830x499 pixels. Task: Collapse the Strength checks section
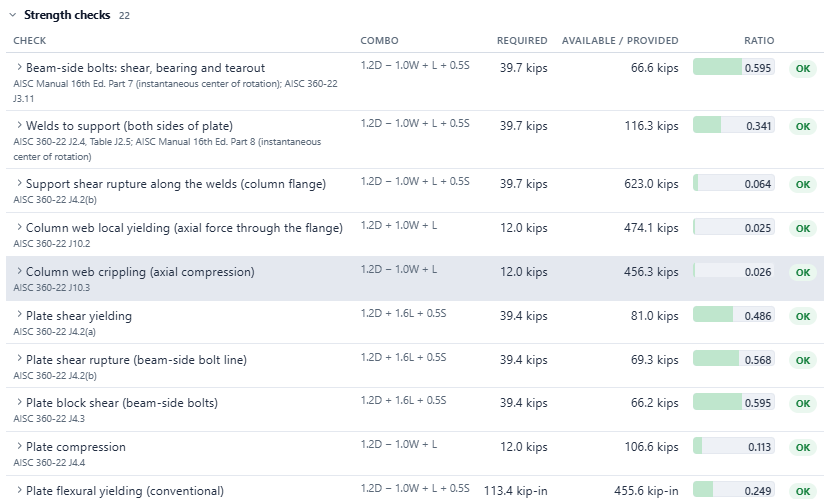pyautogui.click(x=13, y=15)
